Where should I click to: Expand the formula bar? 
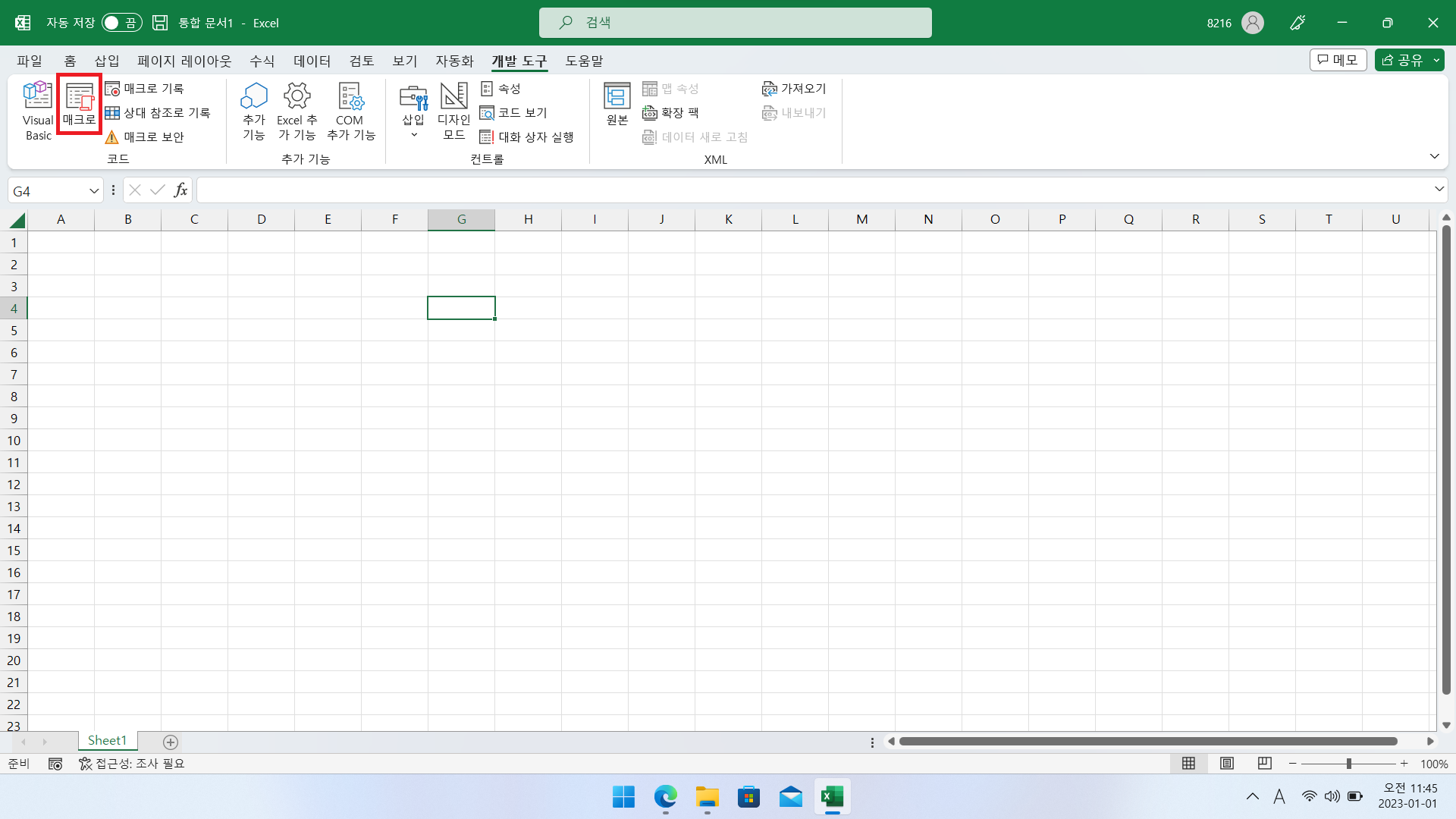1439,189
